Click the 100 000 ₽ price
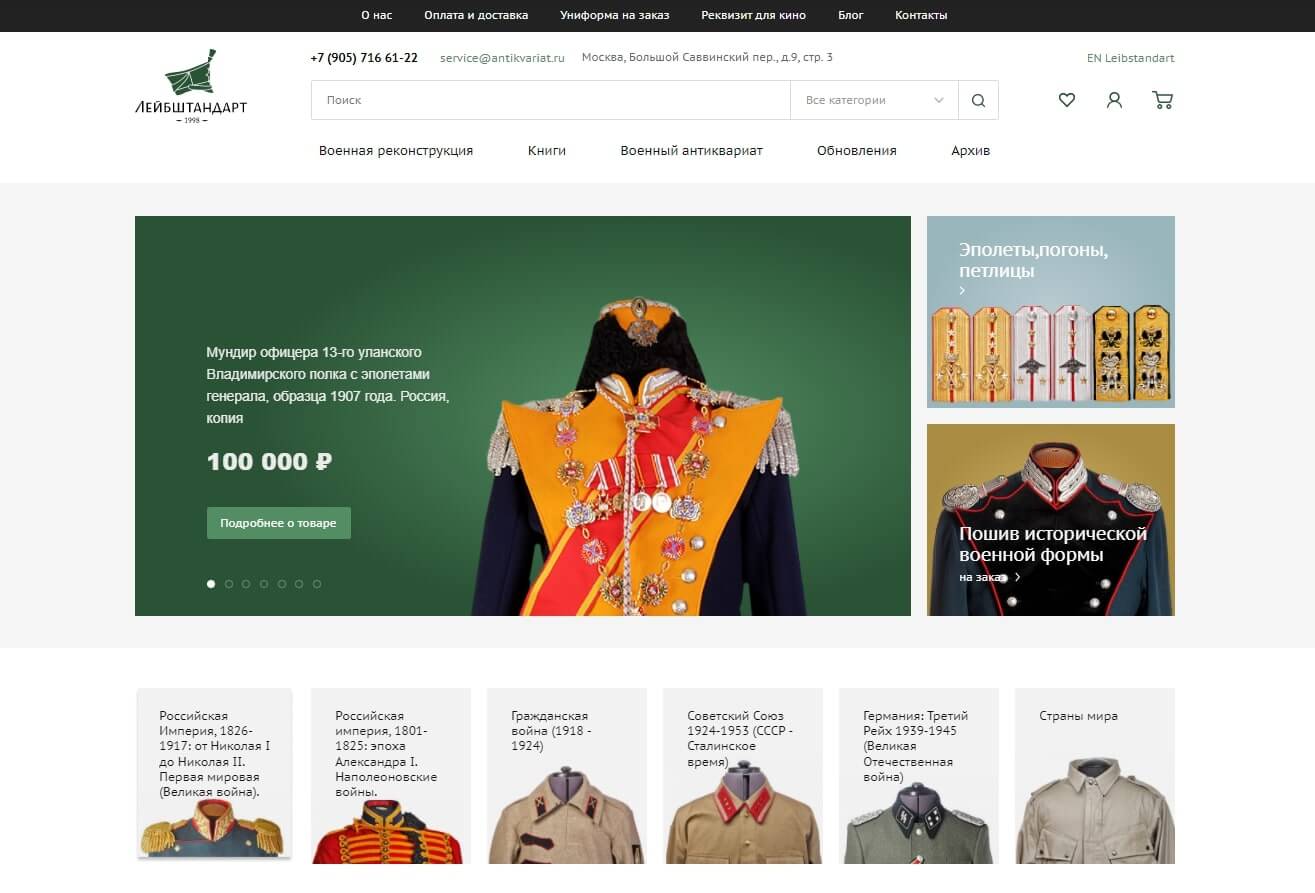The height and width of the screenshot is (893, 1315). 269,462
